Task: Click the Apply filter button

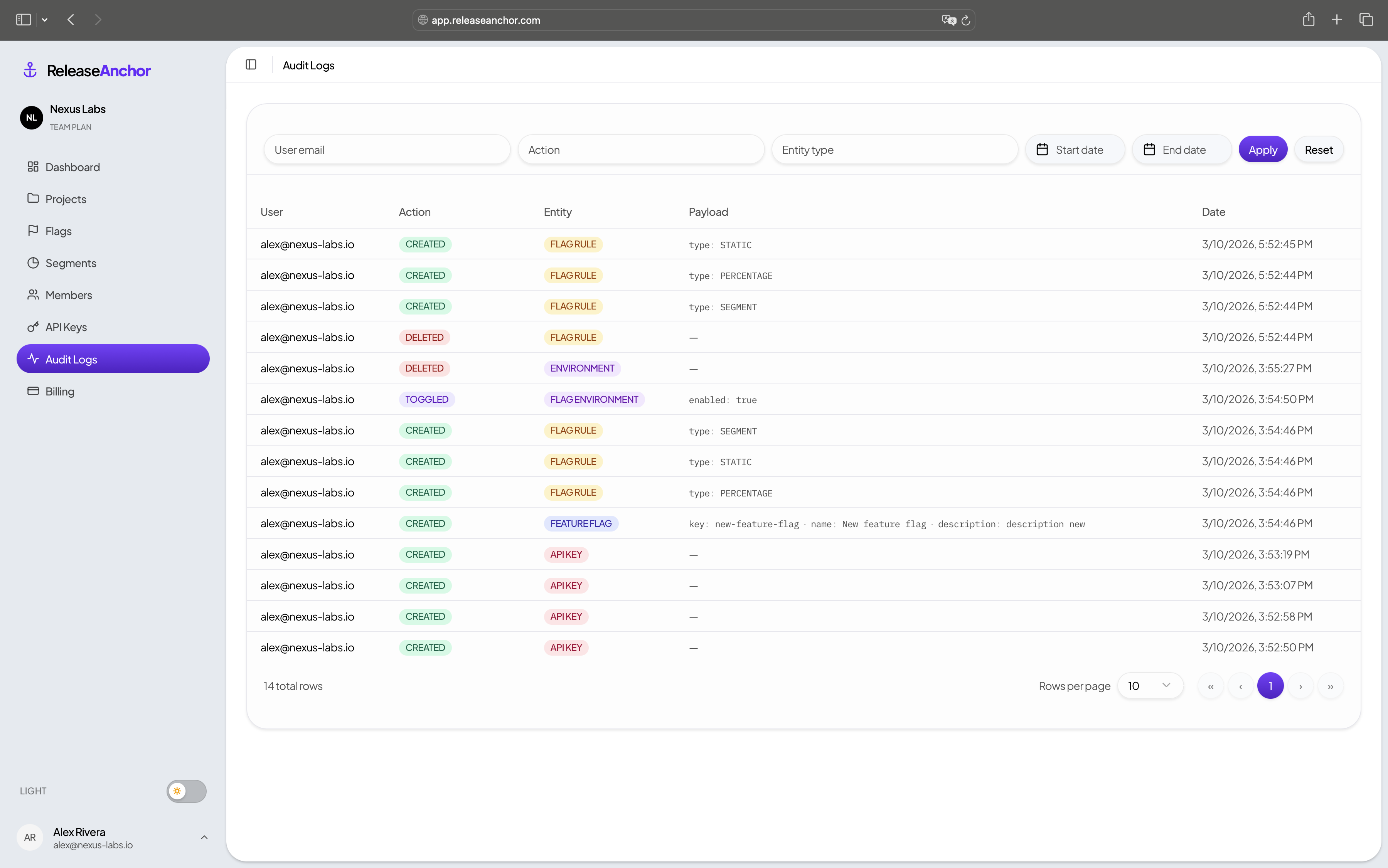Action: (1262, 150)
